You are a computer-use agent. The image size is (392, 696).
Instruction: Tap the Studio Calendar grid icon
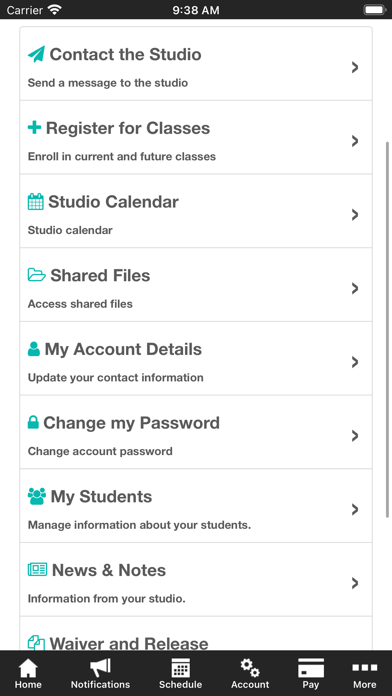36,202
